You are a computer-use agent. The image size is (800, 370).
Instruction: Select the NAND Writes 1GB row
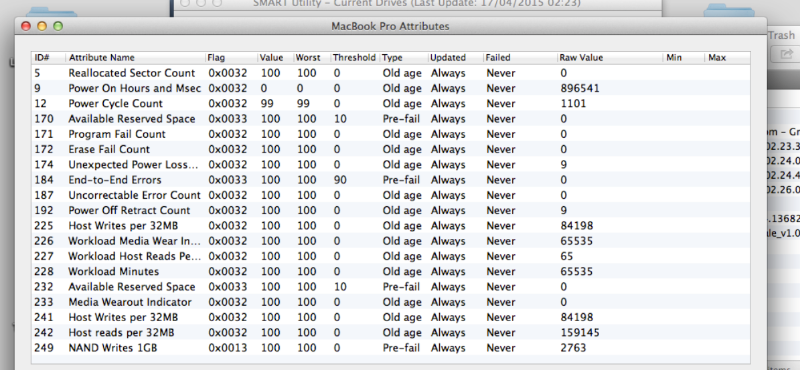click(x=391, y=348)
